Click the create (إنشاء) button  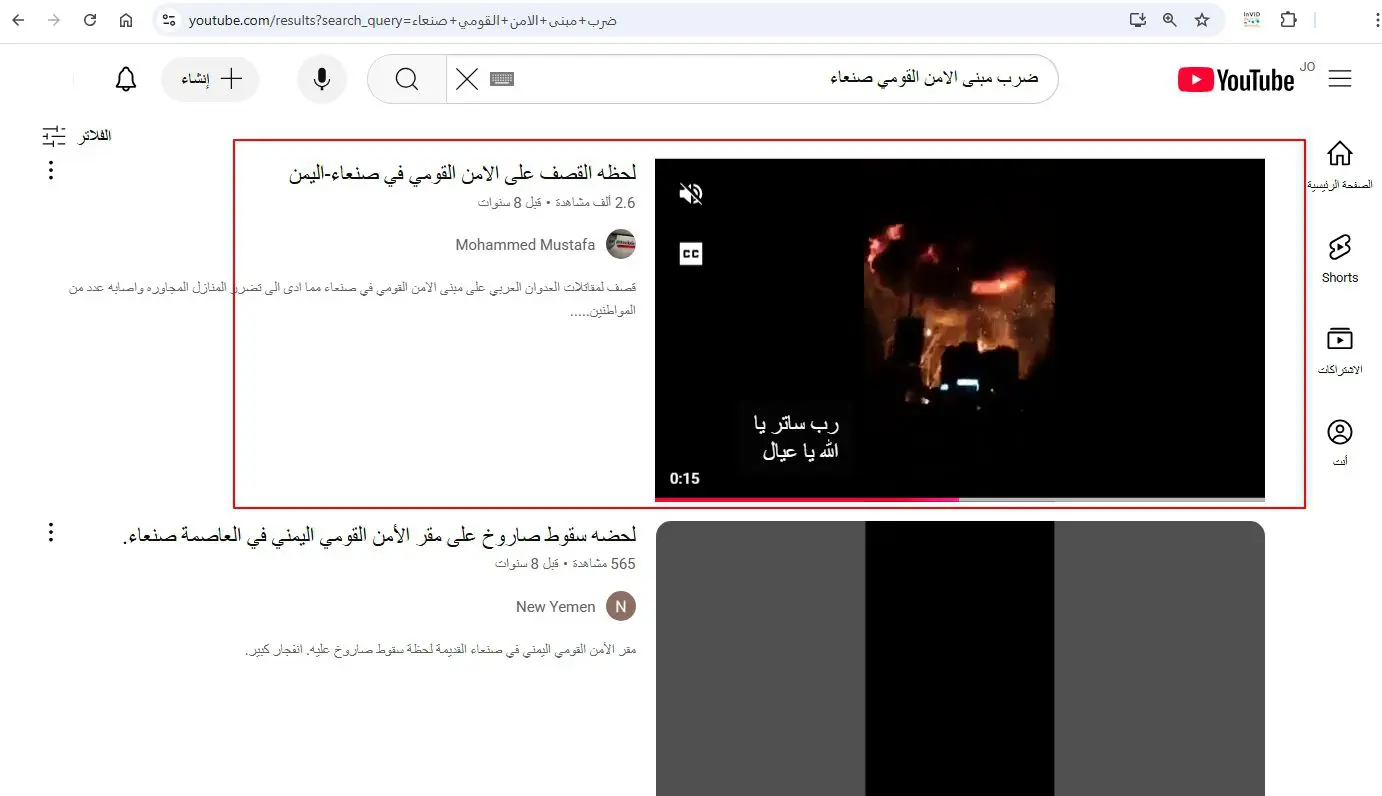210,79
